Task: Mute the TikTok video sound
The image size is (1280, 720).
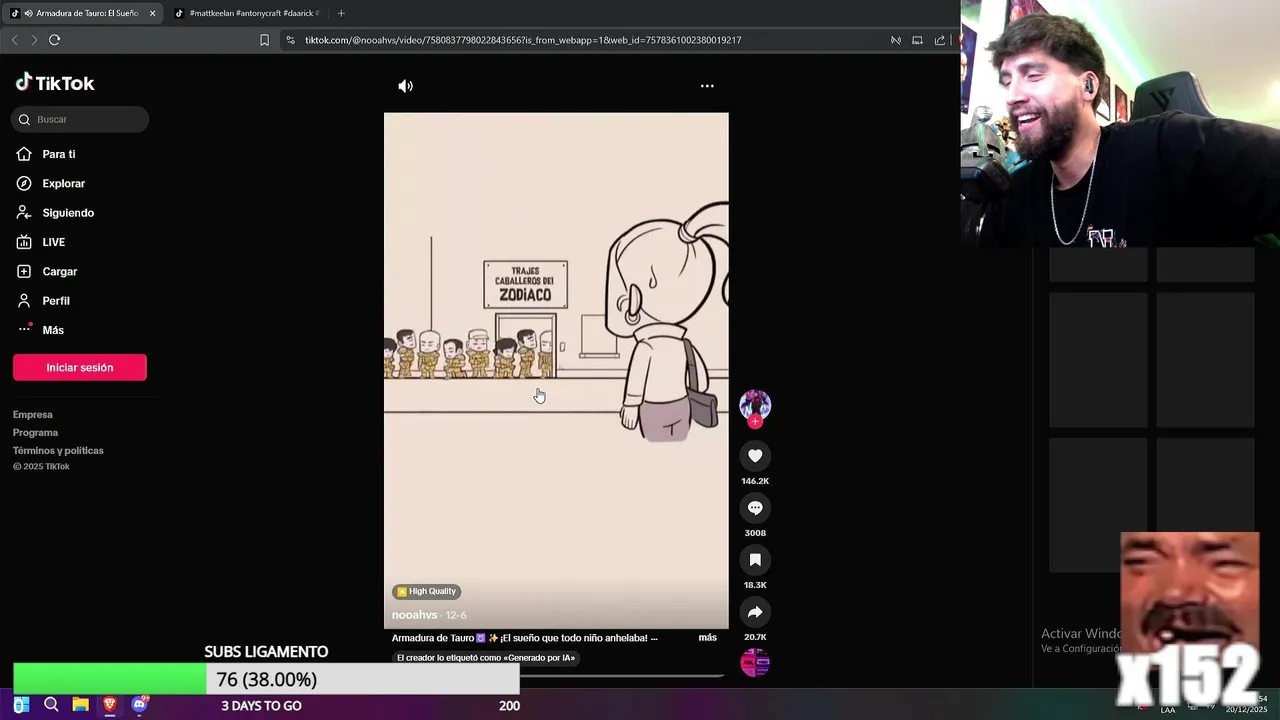Action: pyautogui.click(x=405, y=86)
